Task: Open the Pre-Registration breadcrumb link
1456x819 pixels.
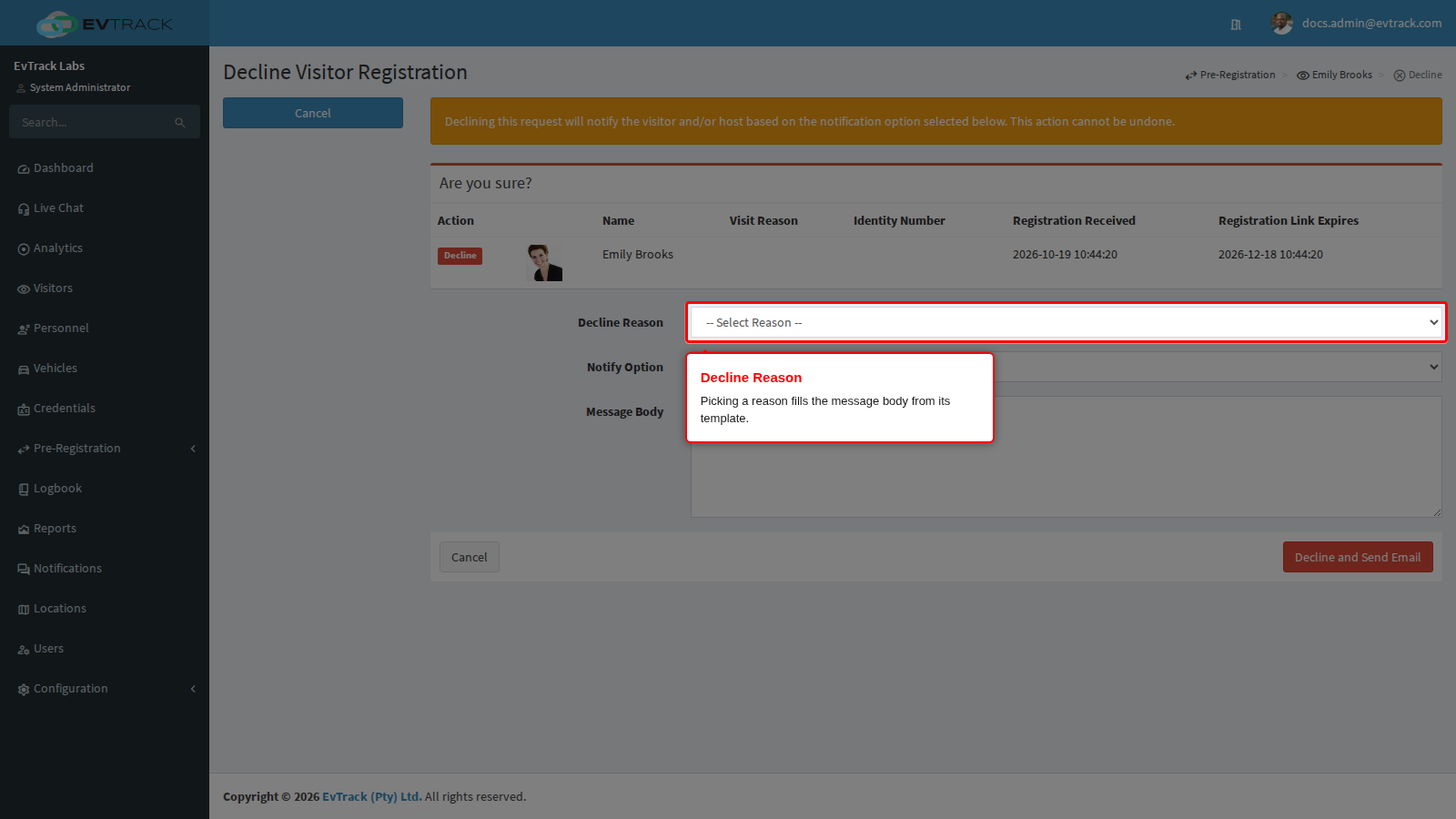Action: tap(1230, 75)
